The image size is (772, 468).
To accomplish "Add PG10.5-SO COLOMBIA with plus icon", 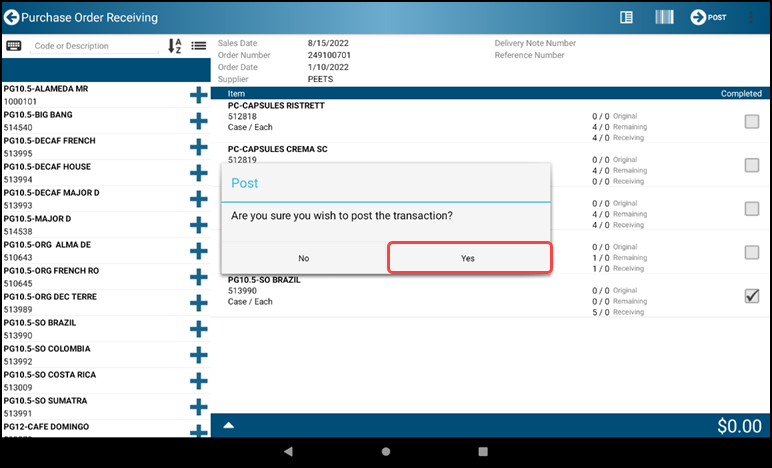I will (x=199, y=355).
